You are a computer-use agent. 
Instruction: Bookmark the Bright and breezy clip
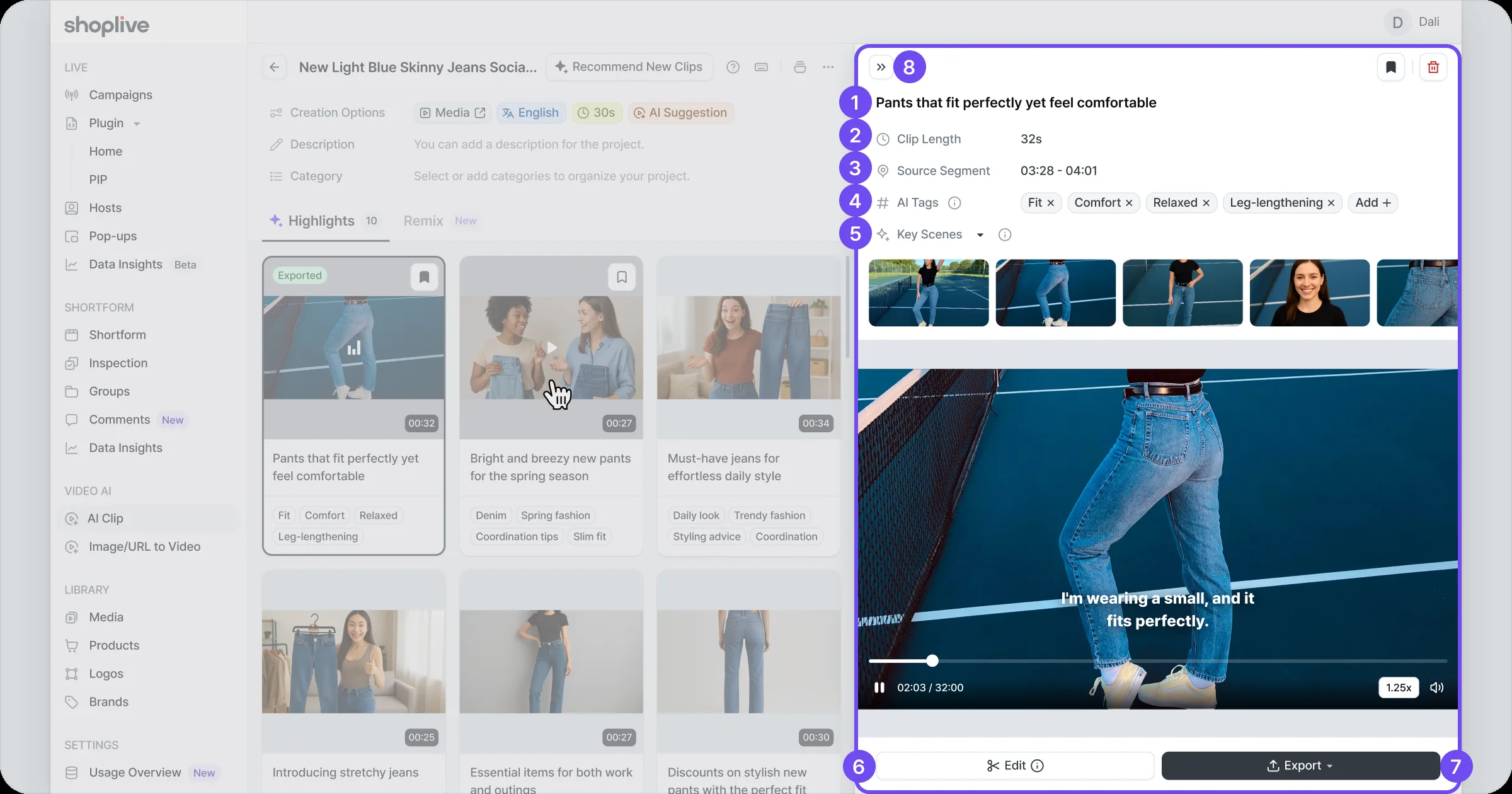point(622,277)
